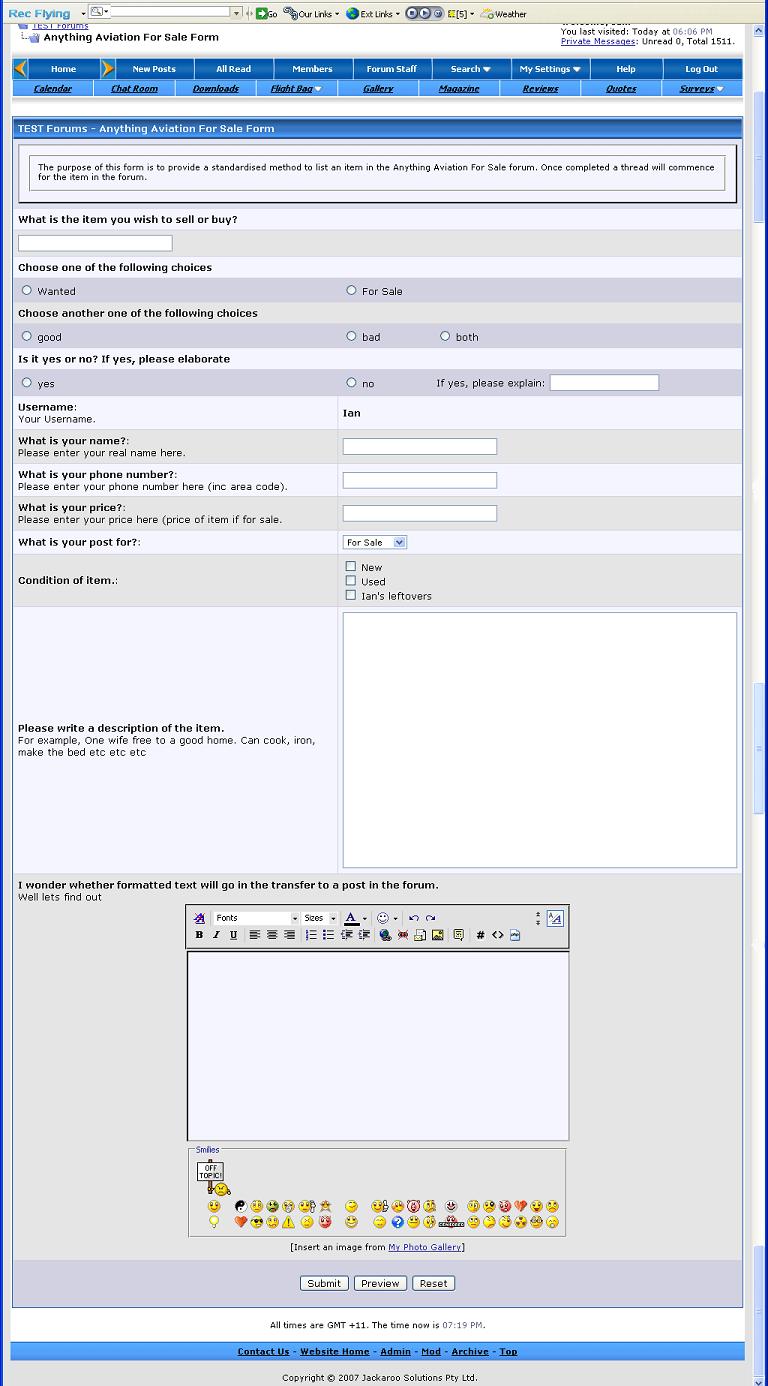Check the New condition checkbox
This screenshot has width=768, height=1386.
pyautogui.click(x=351, y=566)
